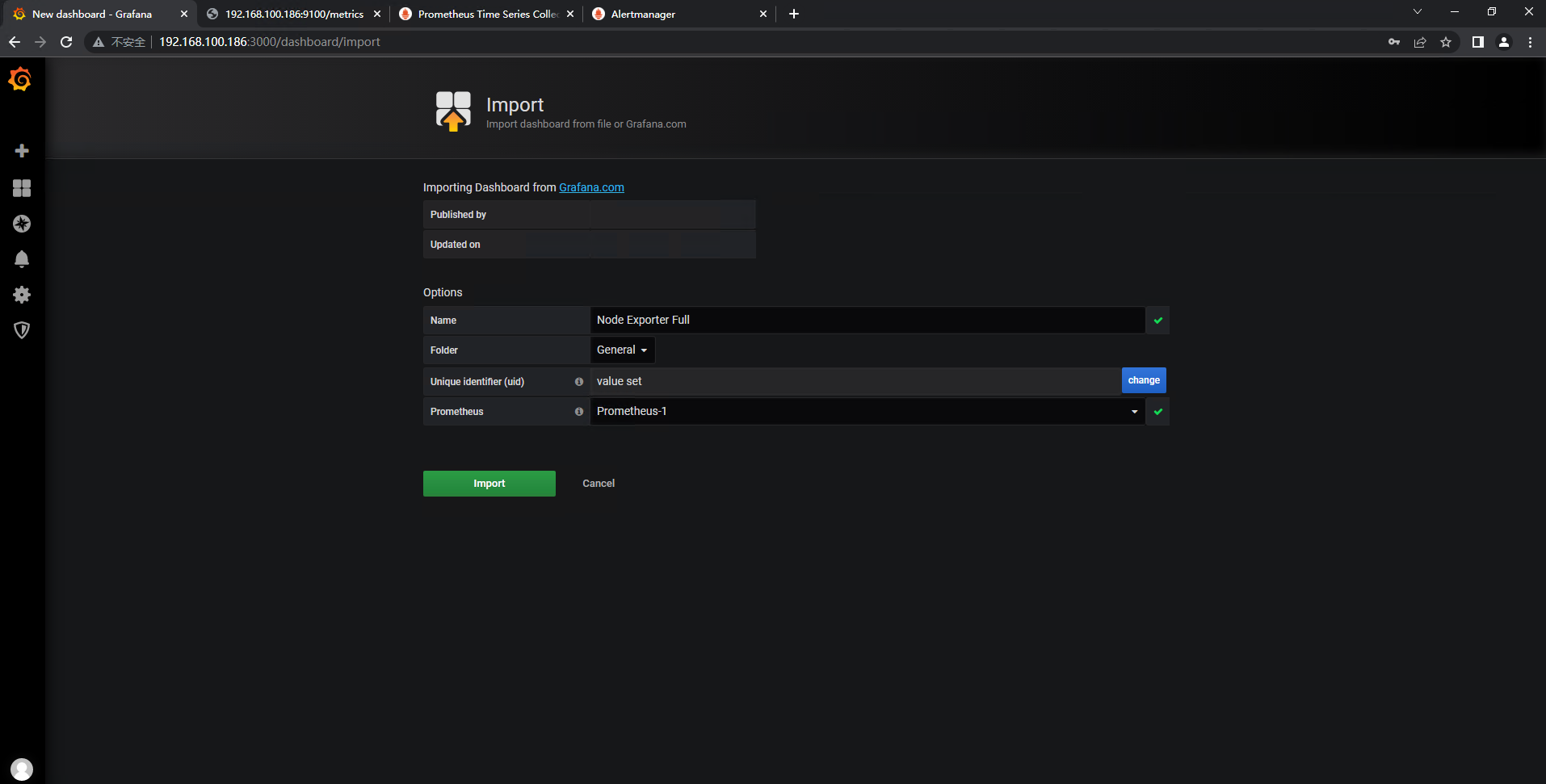Open saved passwords key icon
Viewport: 1546px width, 784px height.
pos(1394,42)
